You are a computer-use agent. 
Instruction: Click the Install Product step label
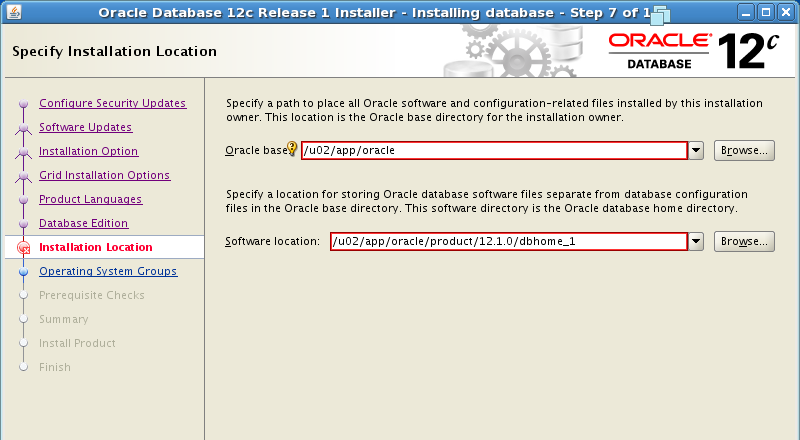pos(78,343)
